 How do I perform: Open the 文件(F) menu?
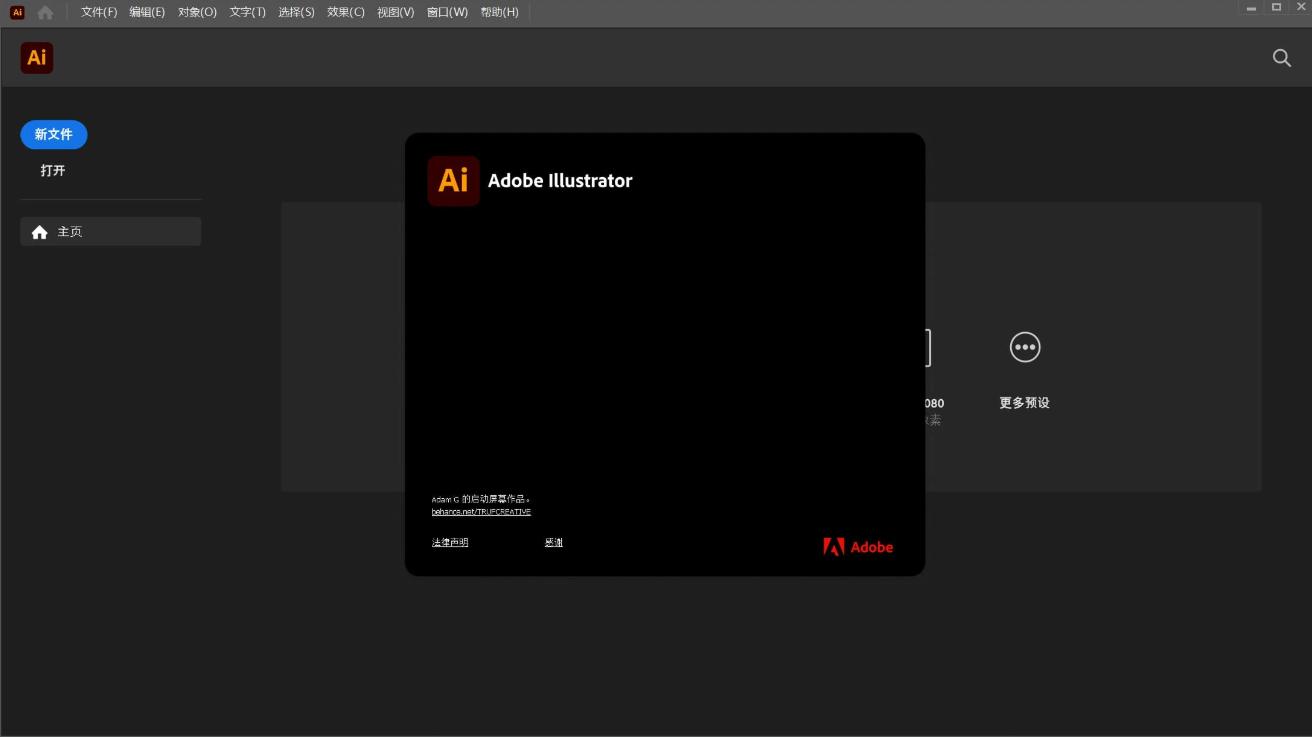tap(97, 12)
